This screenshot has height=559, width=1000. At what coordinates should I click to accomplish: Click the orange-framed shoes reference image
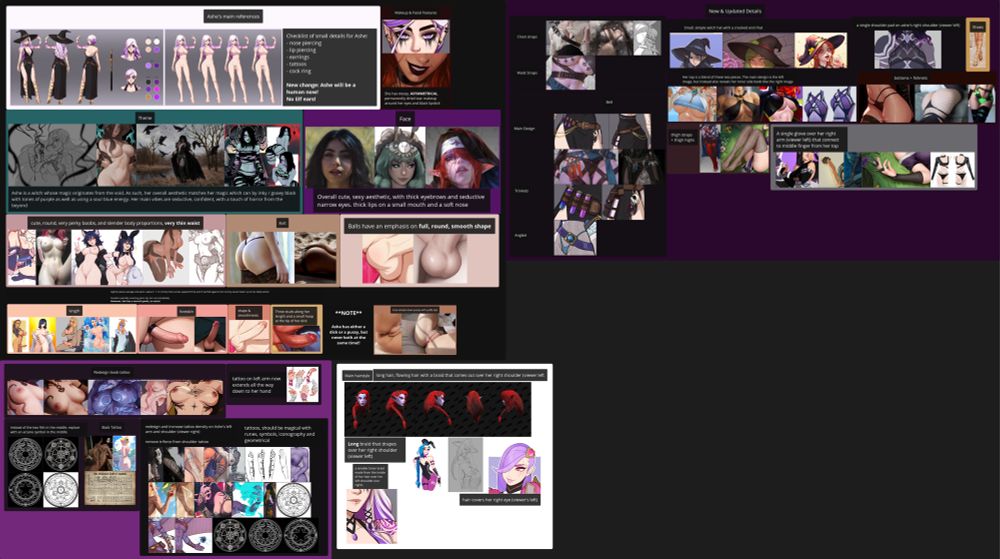[977, 50]
